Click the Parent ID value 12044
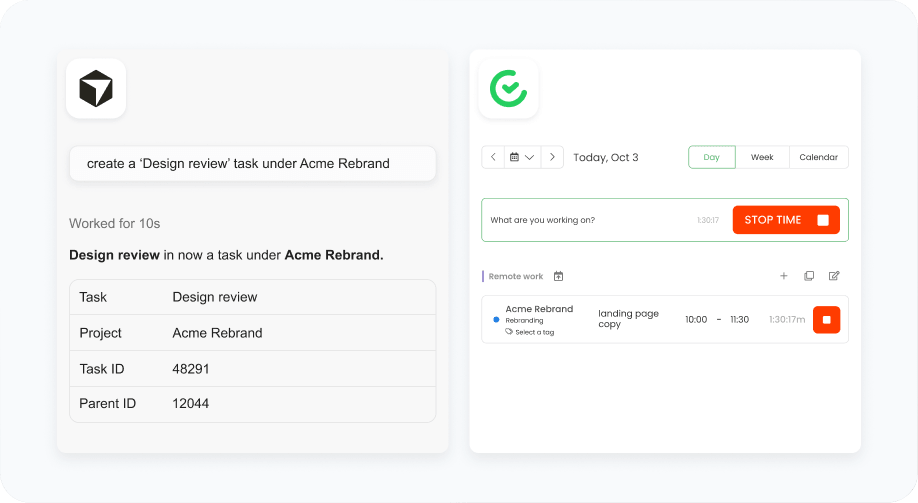 191,403
